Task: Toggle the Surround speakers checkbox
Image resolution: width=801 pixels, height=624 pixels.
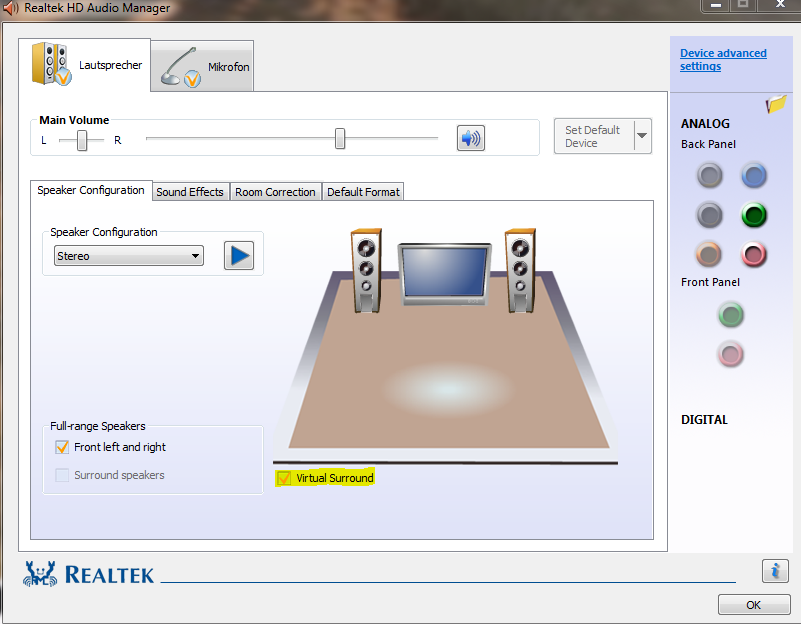Action: [x=62, y=475]
